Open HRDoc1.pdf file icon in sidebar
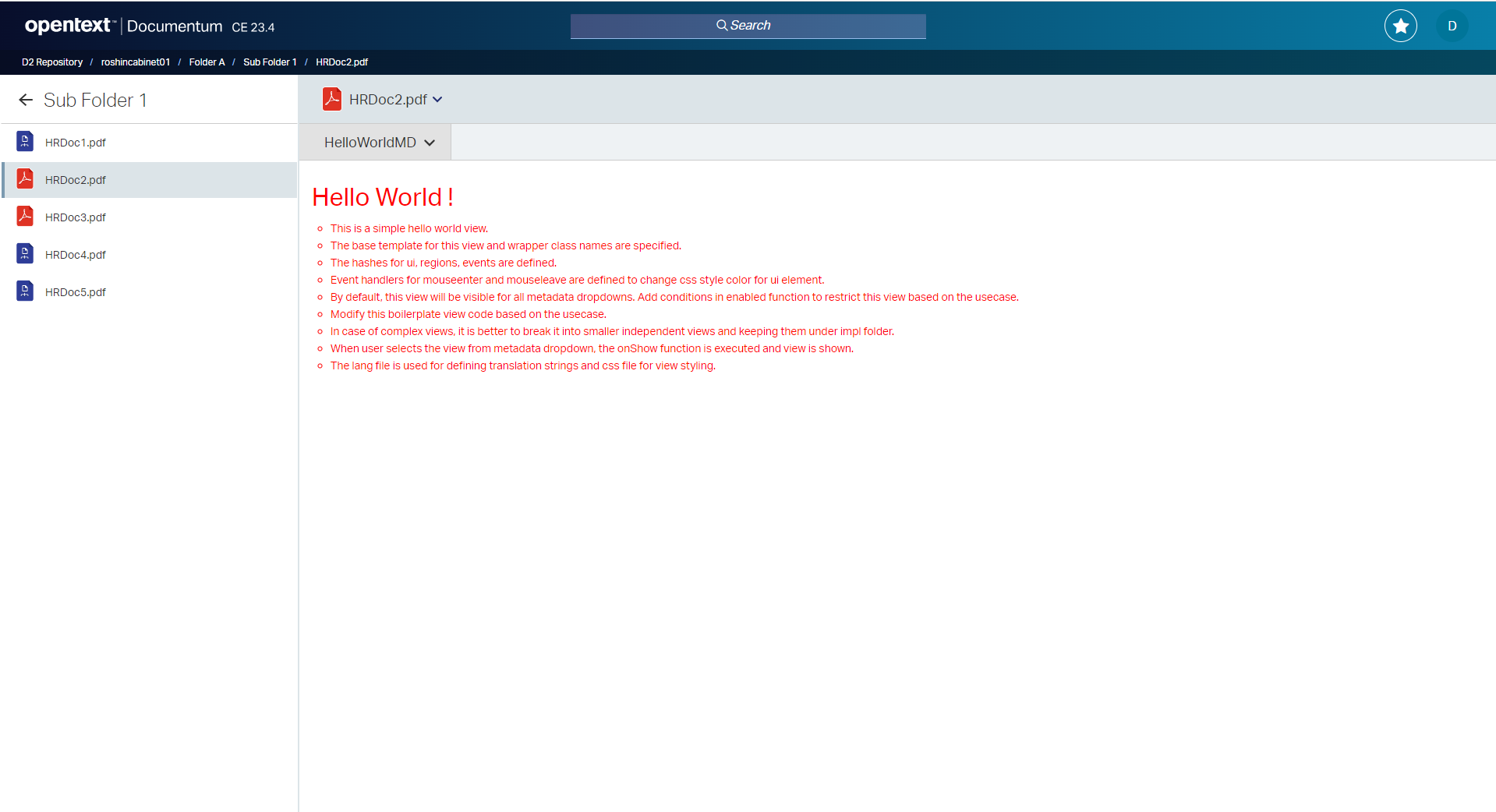Screen dimensions: 1496x812 click(24, 142)
